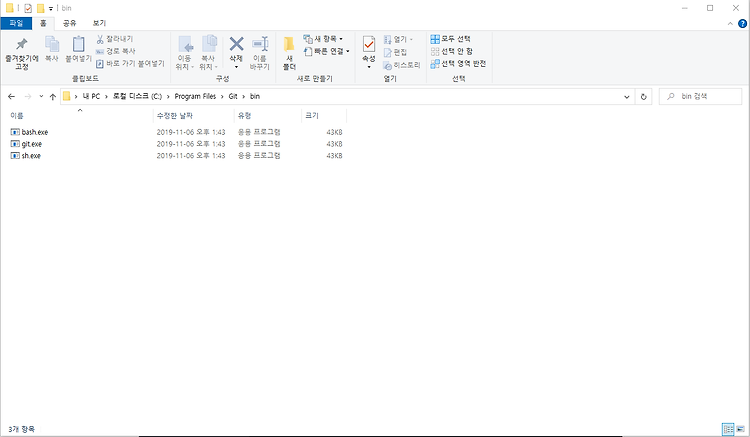Click the Rename icon

coord(260,44)
